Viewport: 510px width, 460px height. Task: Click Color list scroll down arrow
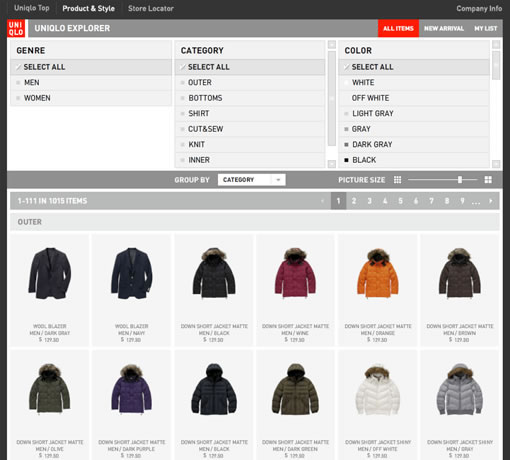496,164
